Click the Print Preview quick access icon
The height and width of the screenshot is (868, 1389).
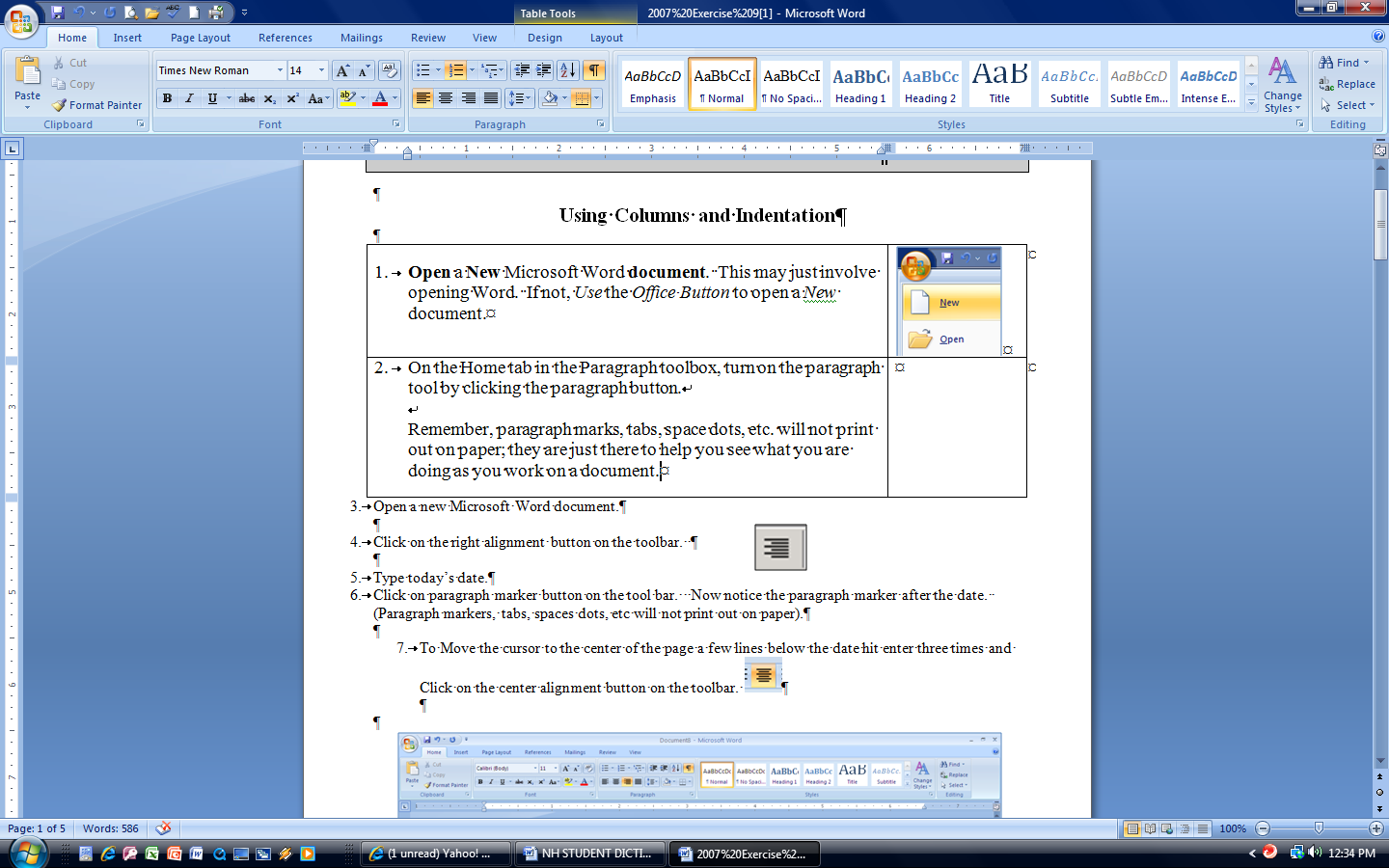point(131,13)
